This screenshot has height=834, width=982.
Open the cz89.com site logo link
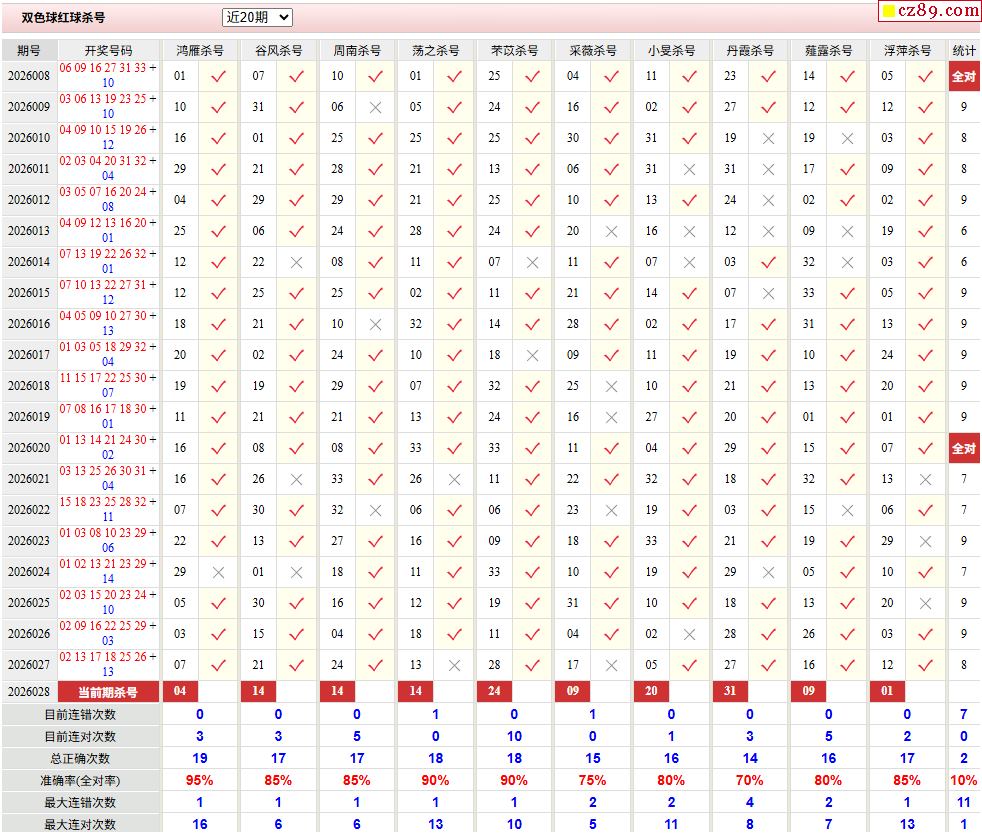coord(940,11)
